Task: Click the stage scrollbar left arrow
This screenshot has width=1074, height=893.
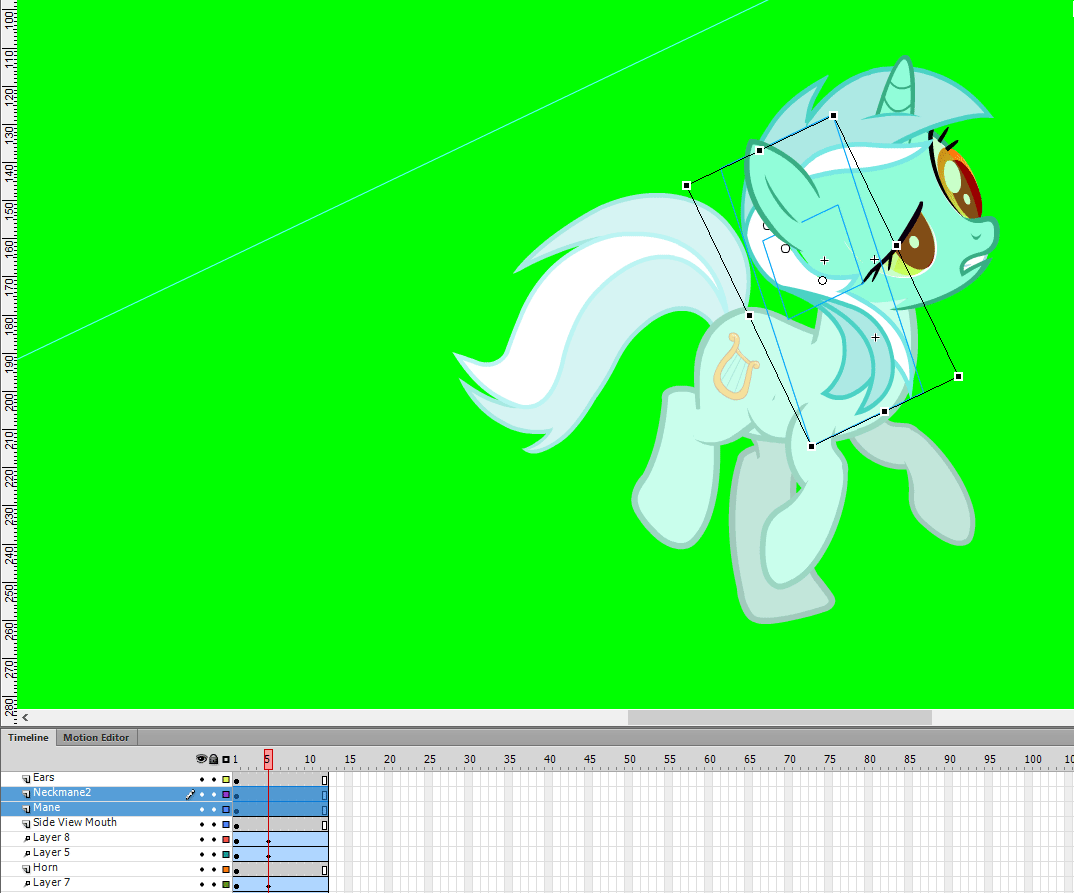Action: (25, 717)
